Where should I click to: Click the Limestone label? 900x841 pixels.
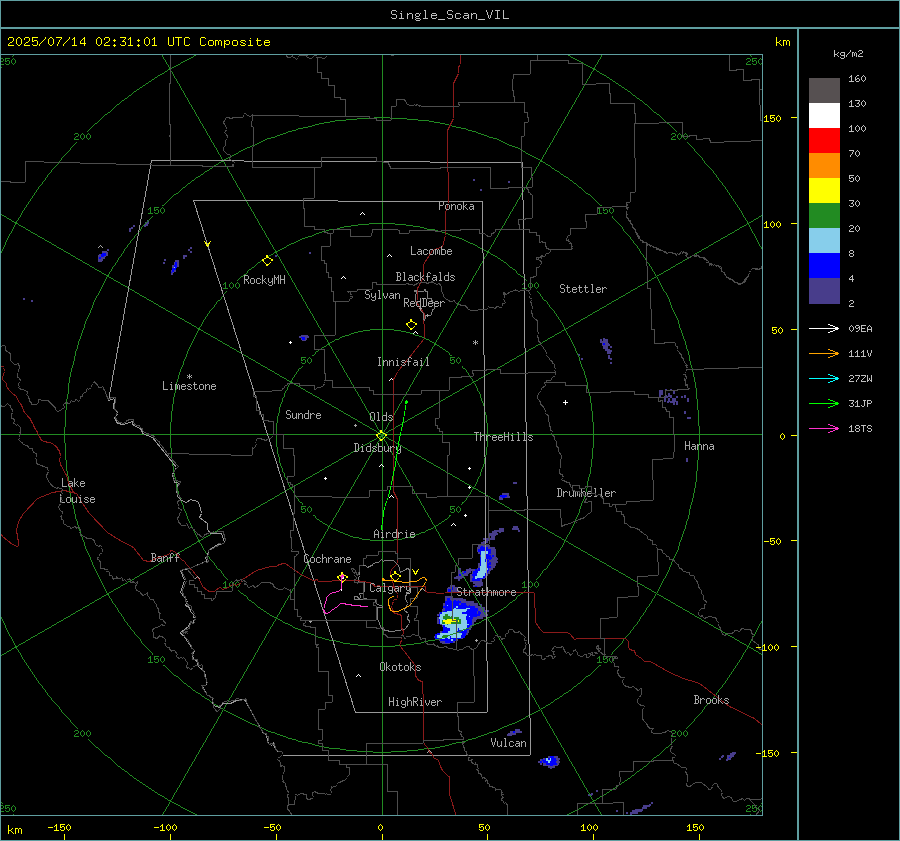click(189, 386)
